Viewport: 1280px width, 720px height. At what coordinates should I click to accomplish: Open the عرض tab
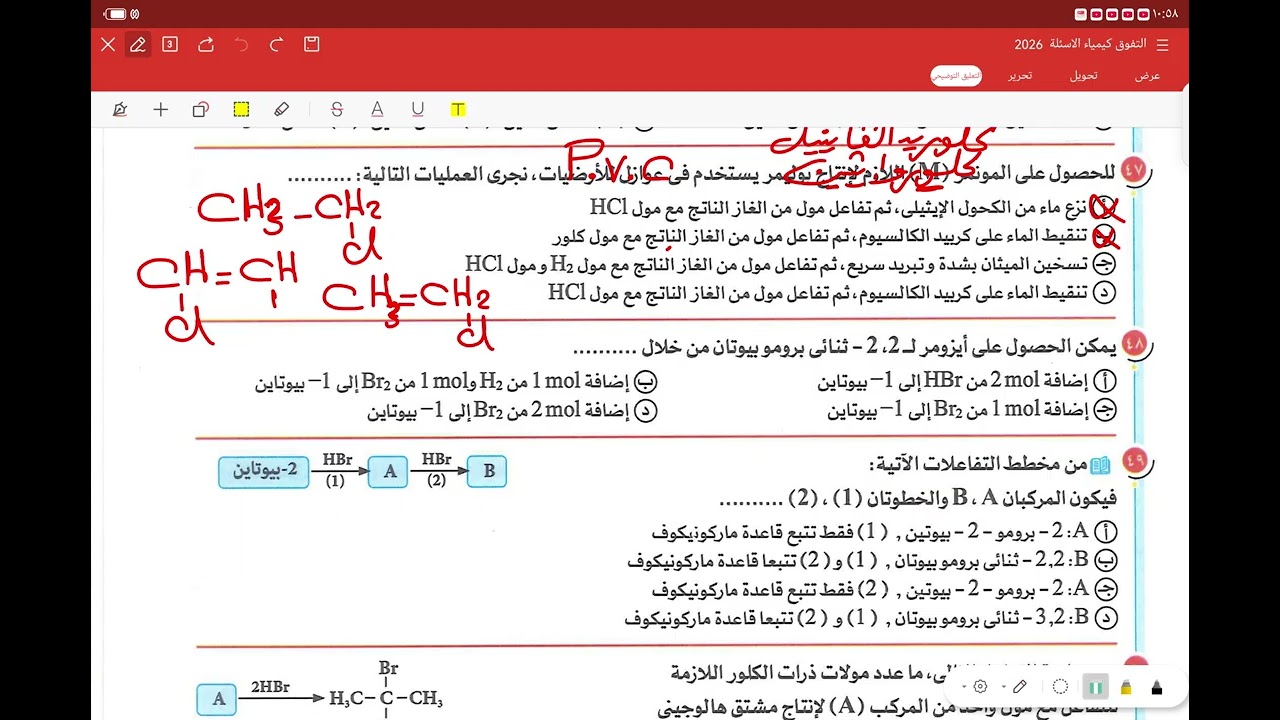coord(1148,76)
